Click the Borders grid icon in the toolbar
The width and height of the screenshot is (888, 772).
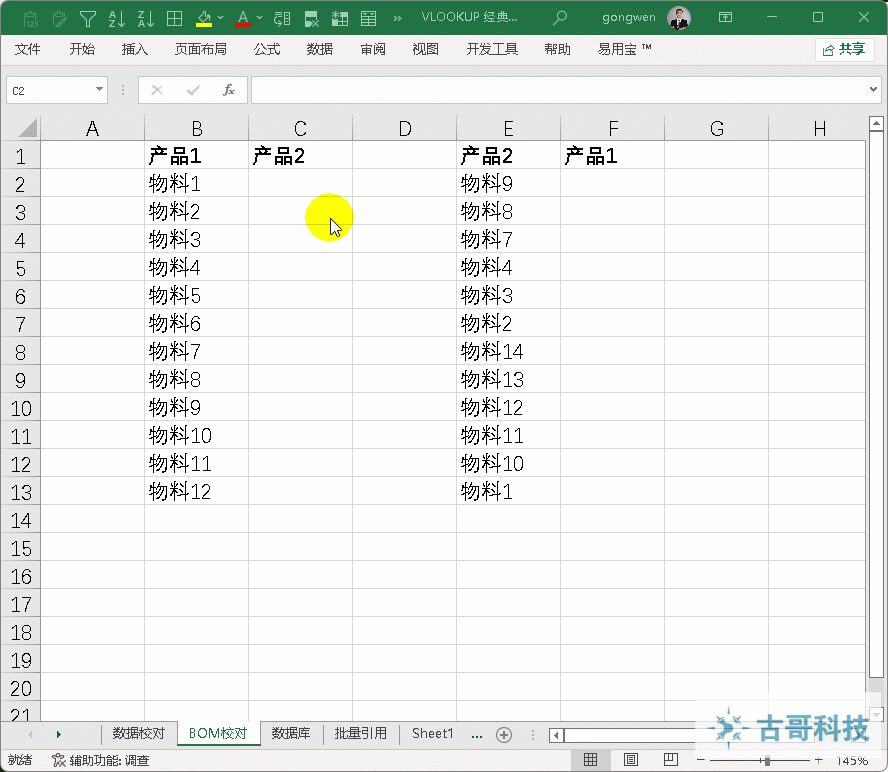tap(175, 17)
